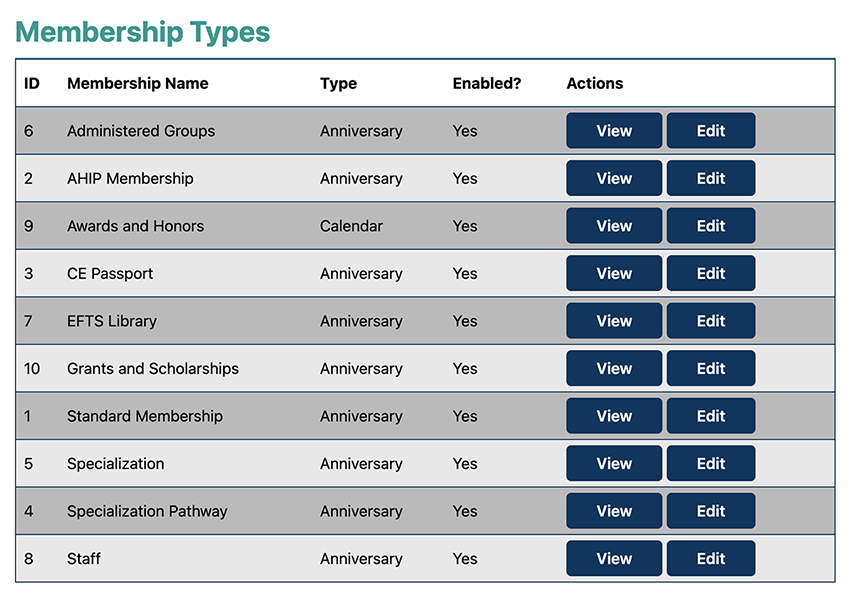Screen dimensions: 853x600
Task: Edit the AHIP Membership type
Action: click(710, 179)
